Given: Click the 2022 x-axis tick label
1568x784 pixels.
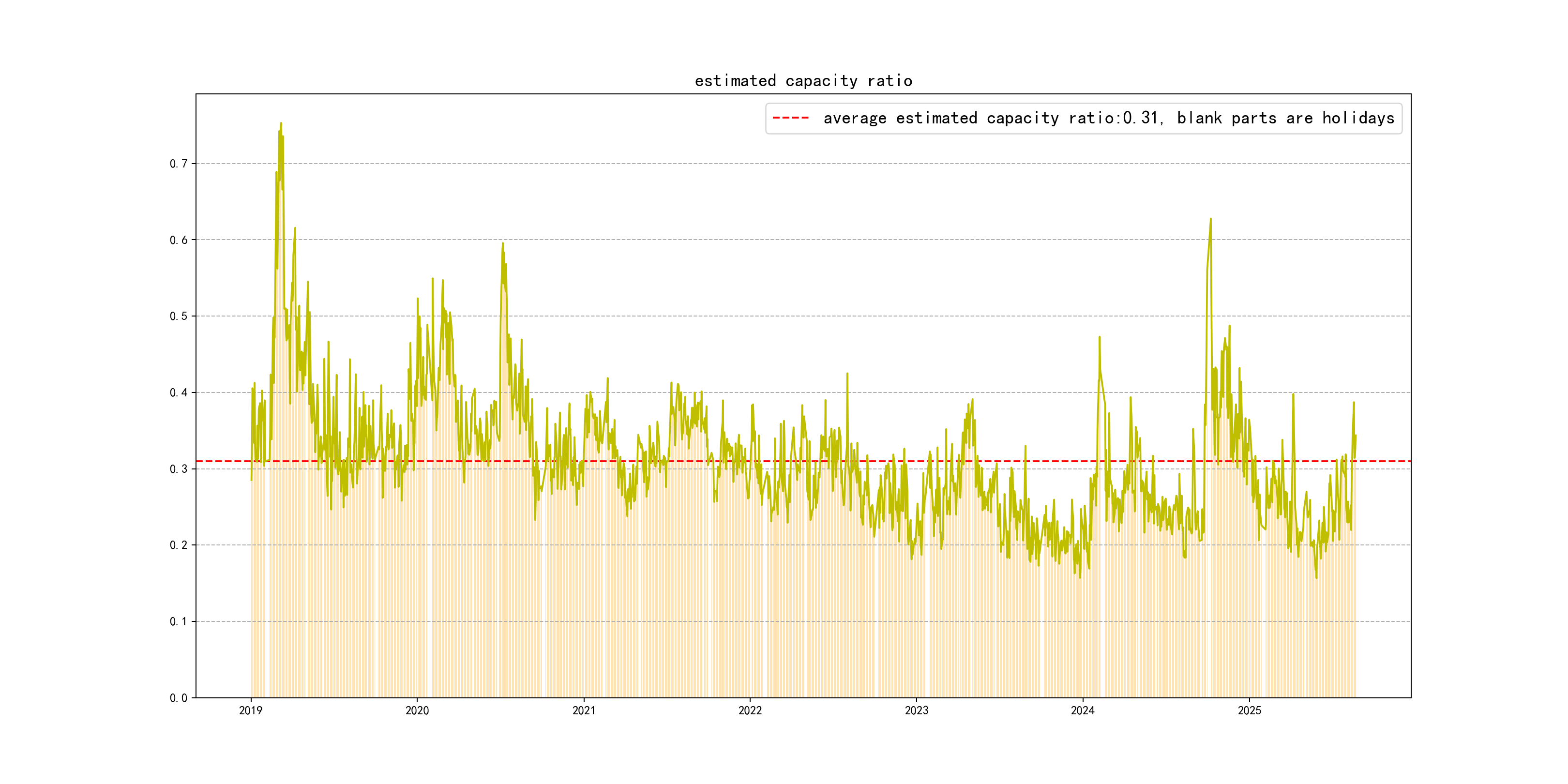Looking at the screenshot, I should pos(750,710).
